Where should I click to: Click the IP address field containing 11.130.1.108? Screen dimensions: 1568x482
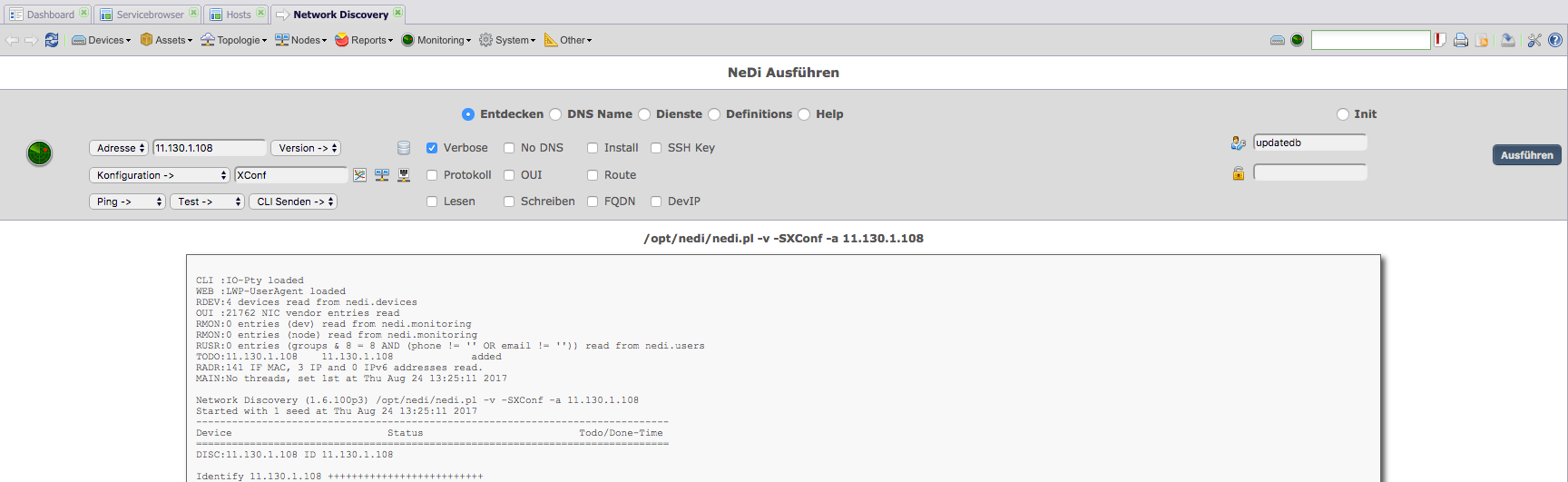click(210, 148)
